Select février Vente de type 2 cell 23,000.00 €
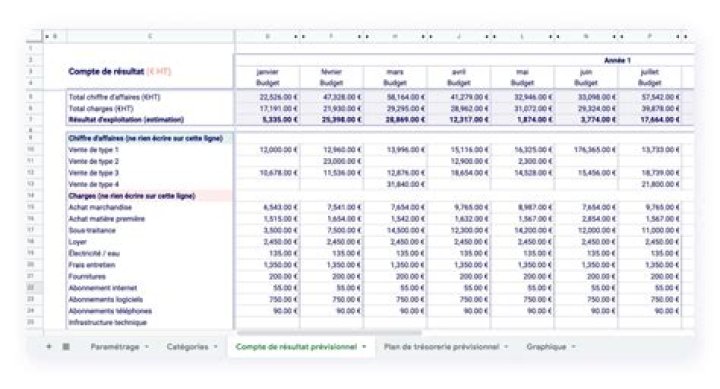The height and width of the screenshot is (389, 720). click(x=332, y=161)
